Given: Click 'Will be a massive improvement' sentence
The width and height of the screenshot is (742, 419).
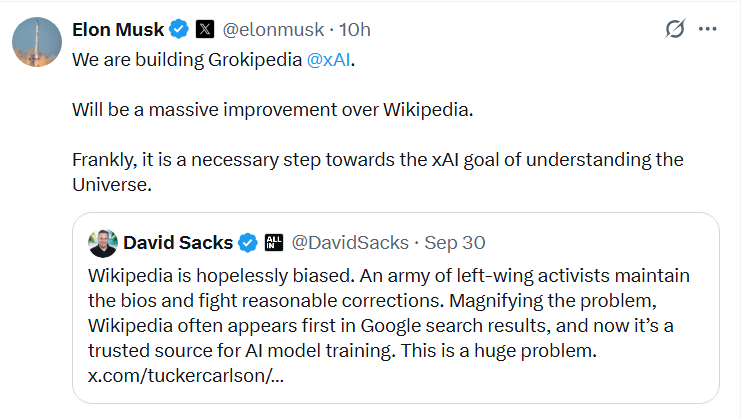Looking at the screenshot, I should pyautogui.click(x=271, y=109).
